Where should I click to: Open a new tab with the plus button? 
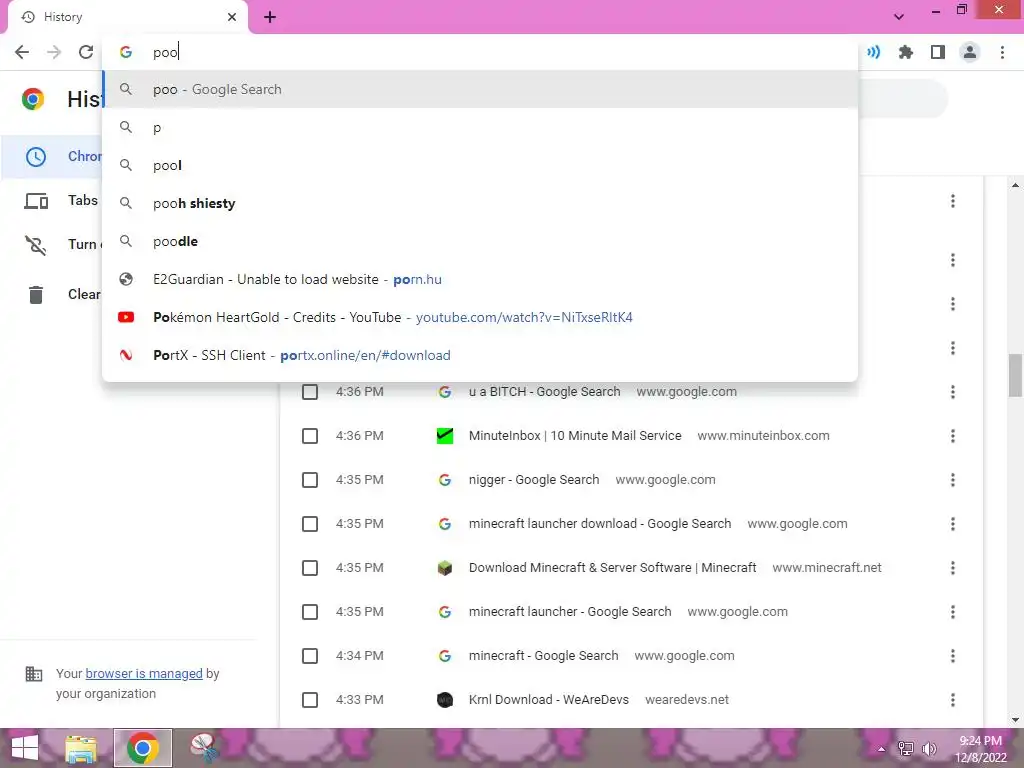click(x=270, y=17)
